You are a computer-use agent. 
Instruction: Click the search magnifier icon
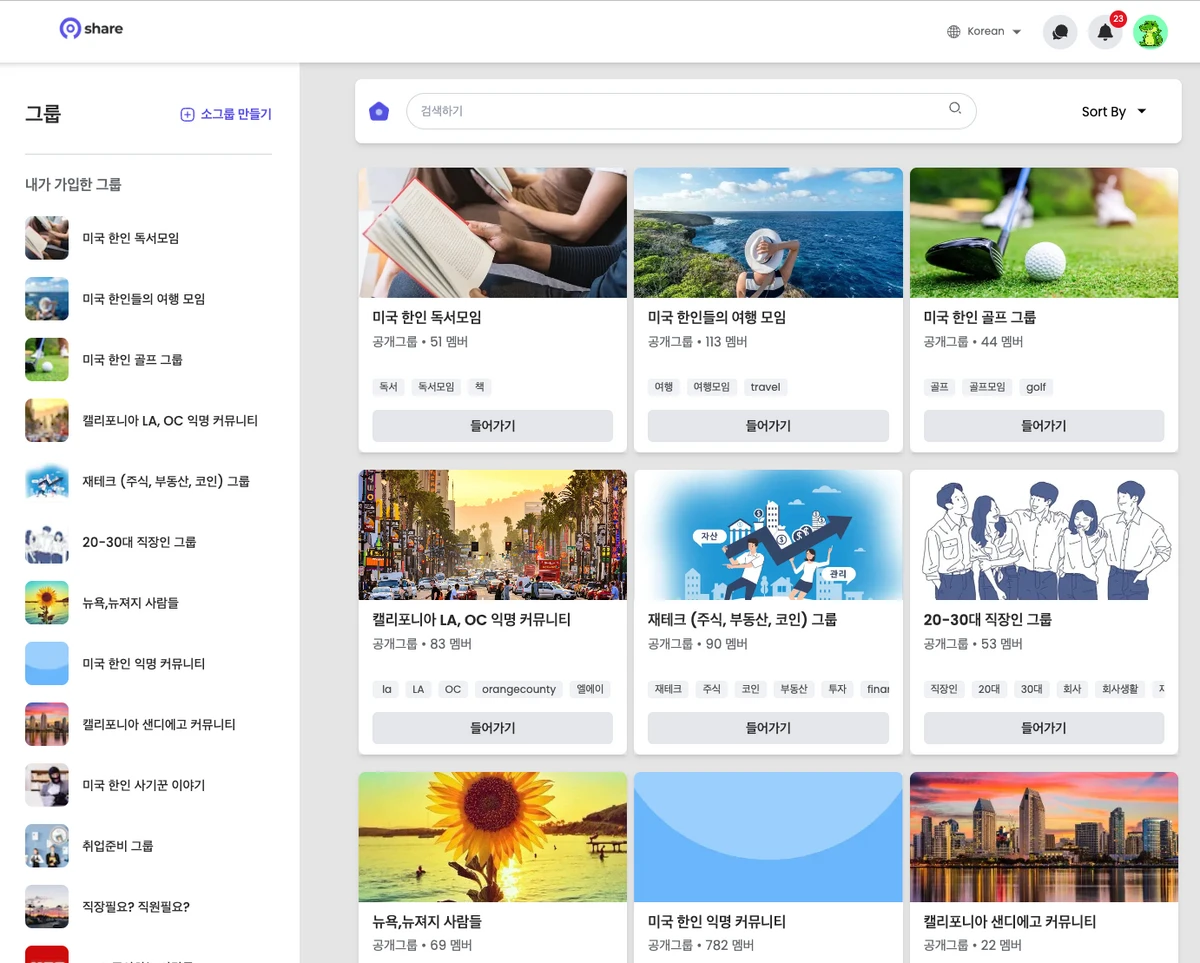[x=955, y=109]
